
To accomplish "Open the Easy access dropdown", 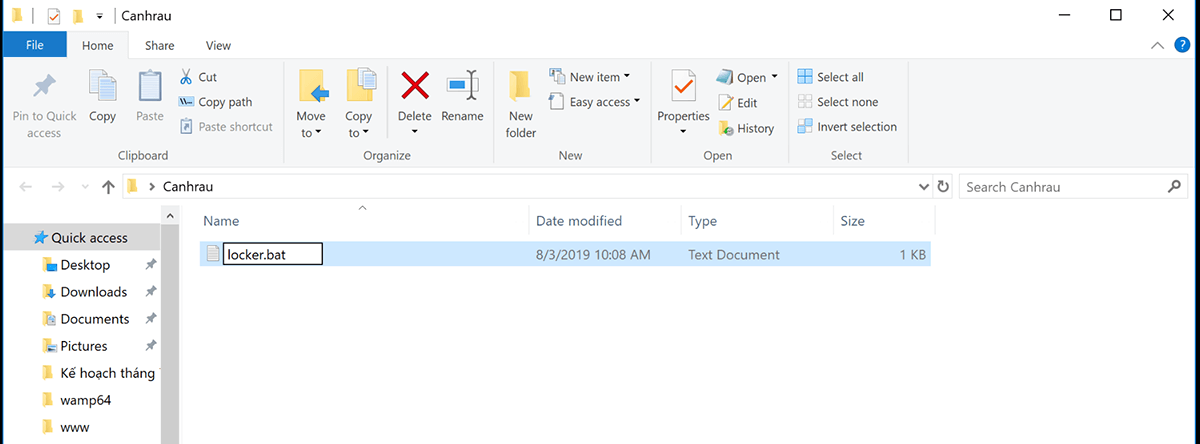I will point(595,102).
